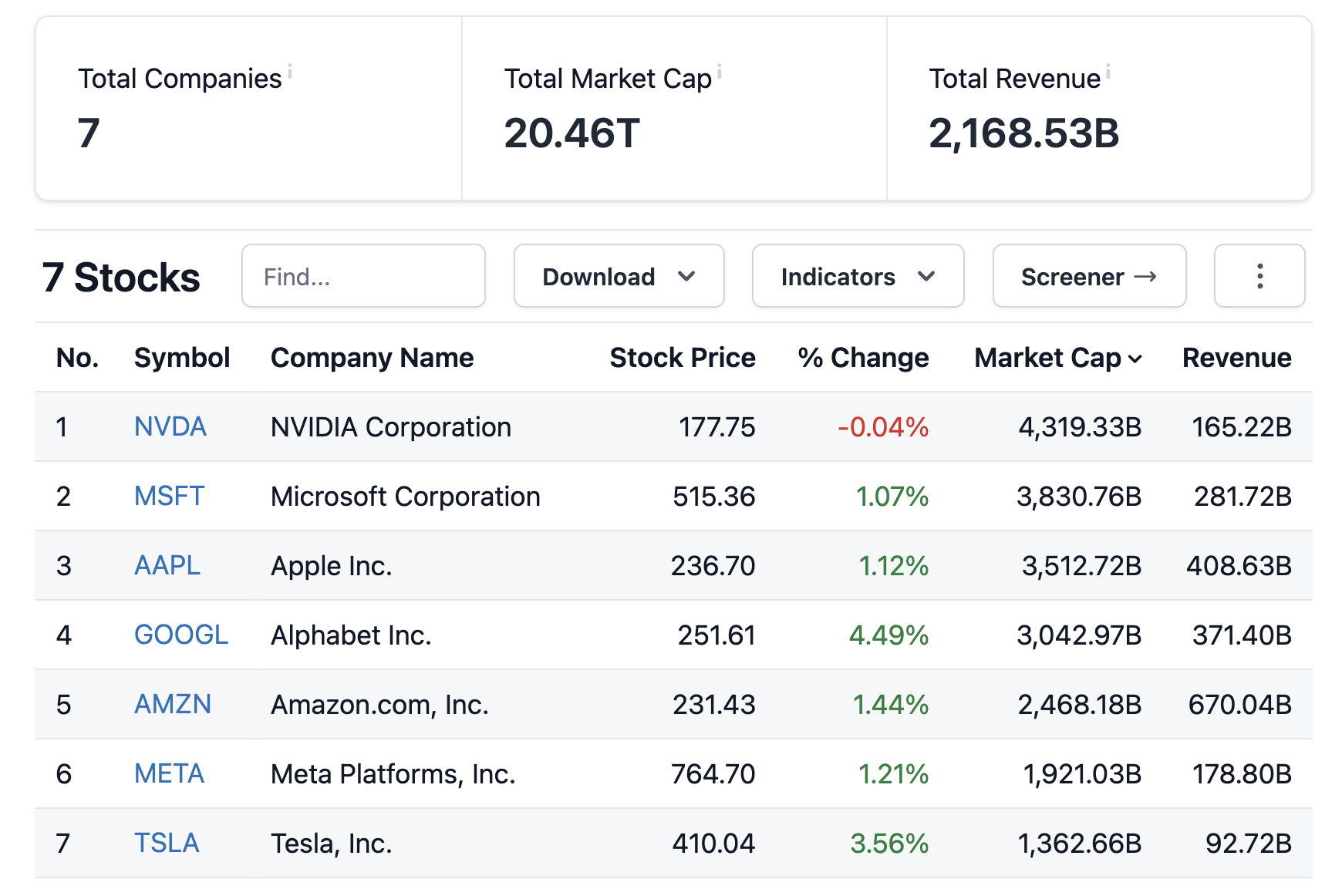
Task: Open the GOOGL stock link
Action: (x=181, y=635)
